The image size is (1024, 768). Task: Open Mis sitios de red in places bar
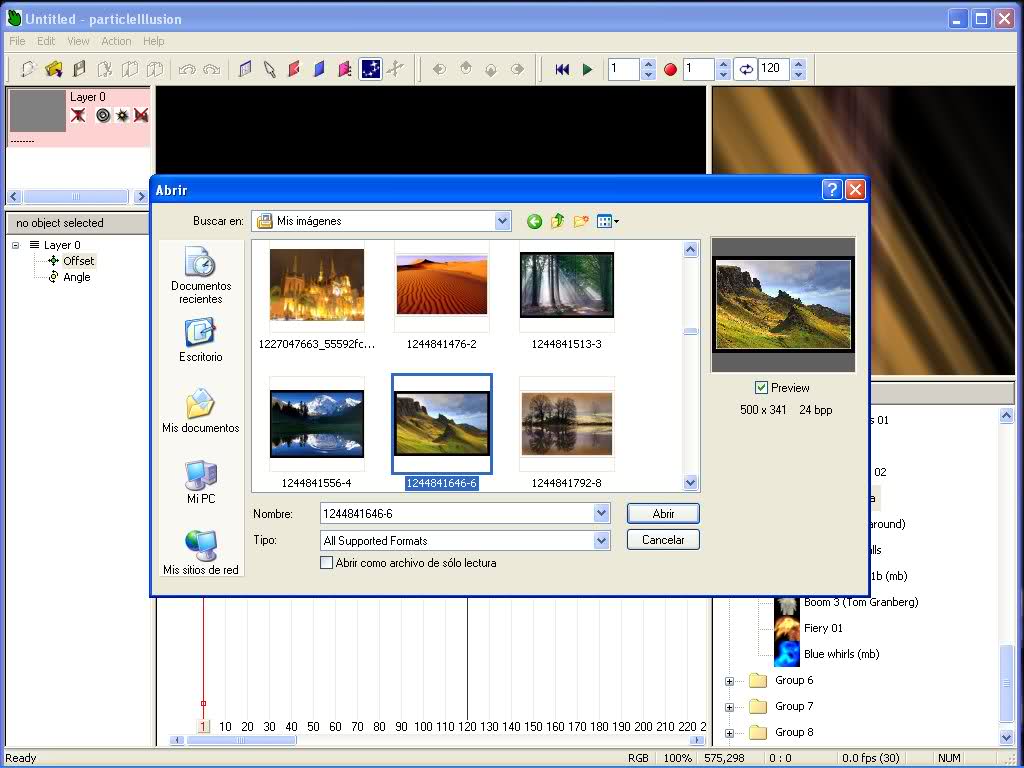coord(200,552)
